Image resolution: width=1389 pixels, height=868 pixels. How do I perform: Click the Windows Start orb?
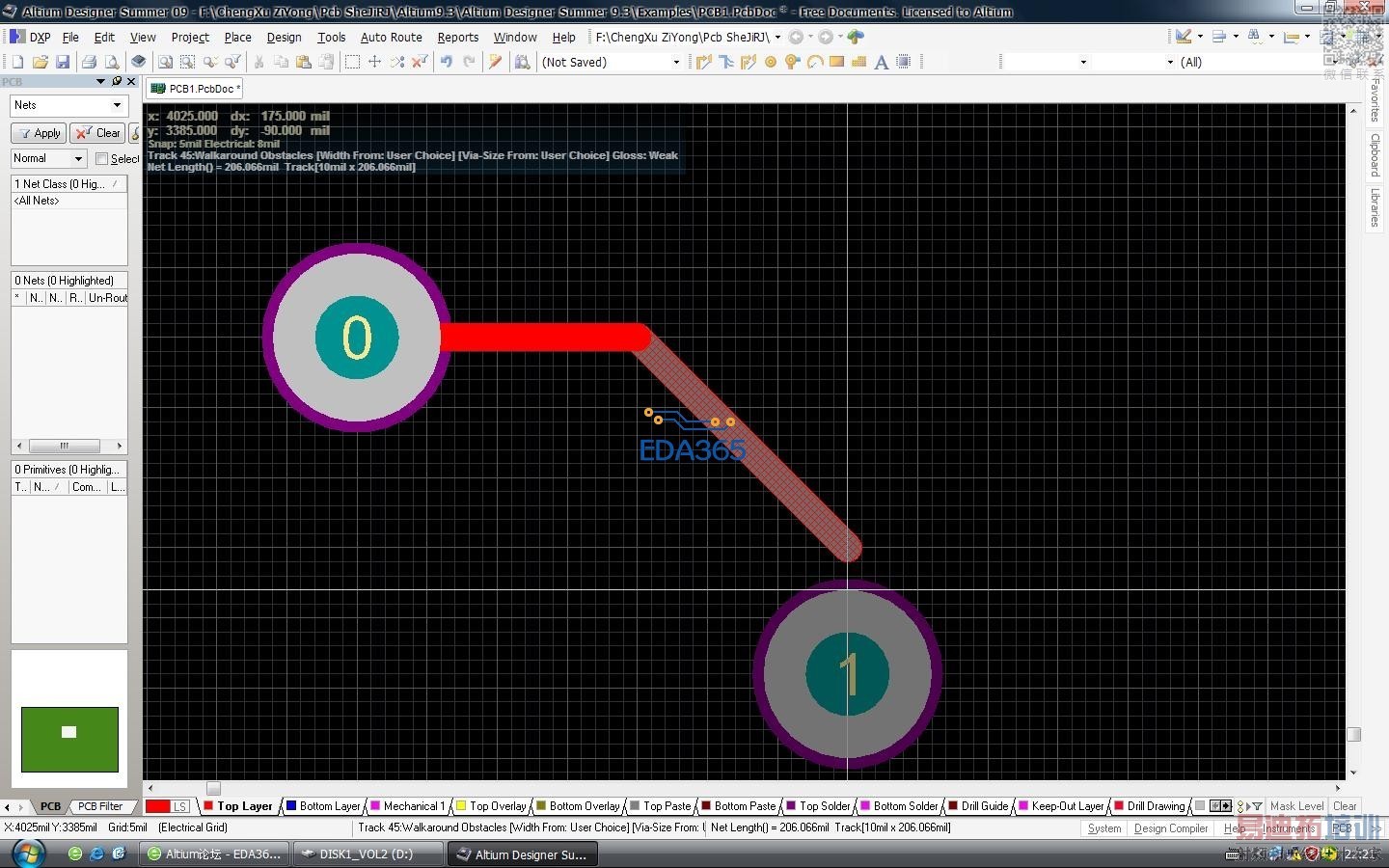[28, 854]
